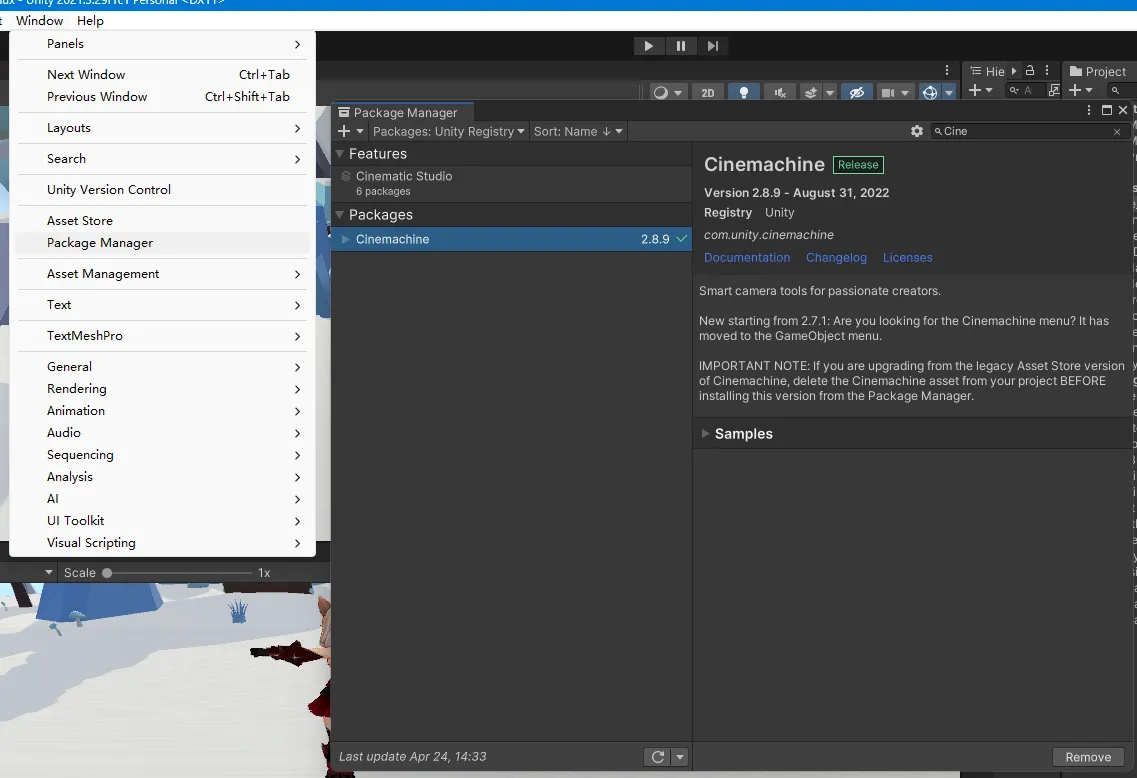
Task: Switch to the Project tab
Action: pyautogui.click(x=1098, y=71)
